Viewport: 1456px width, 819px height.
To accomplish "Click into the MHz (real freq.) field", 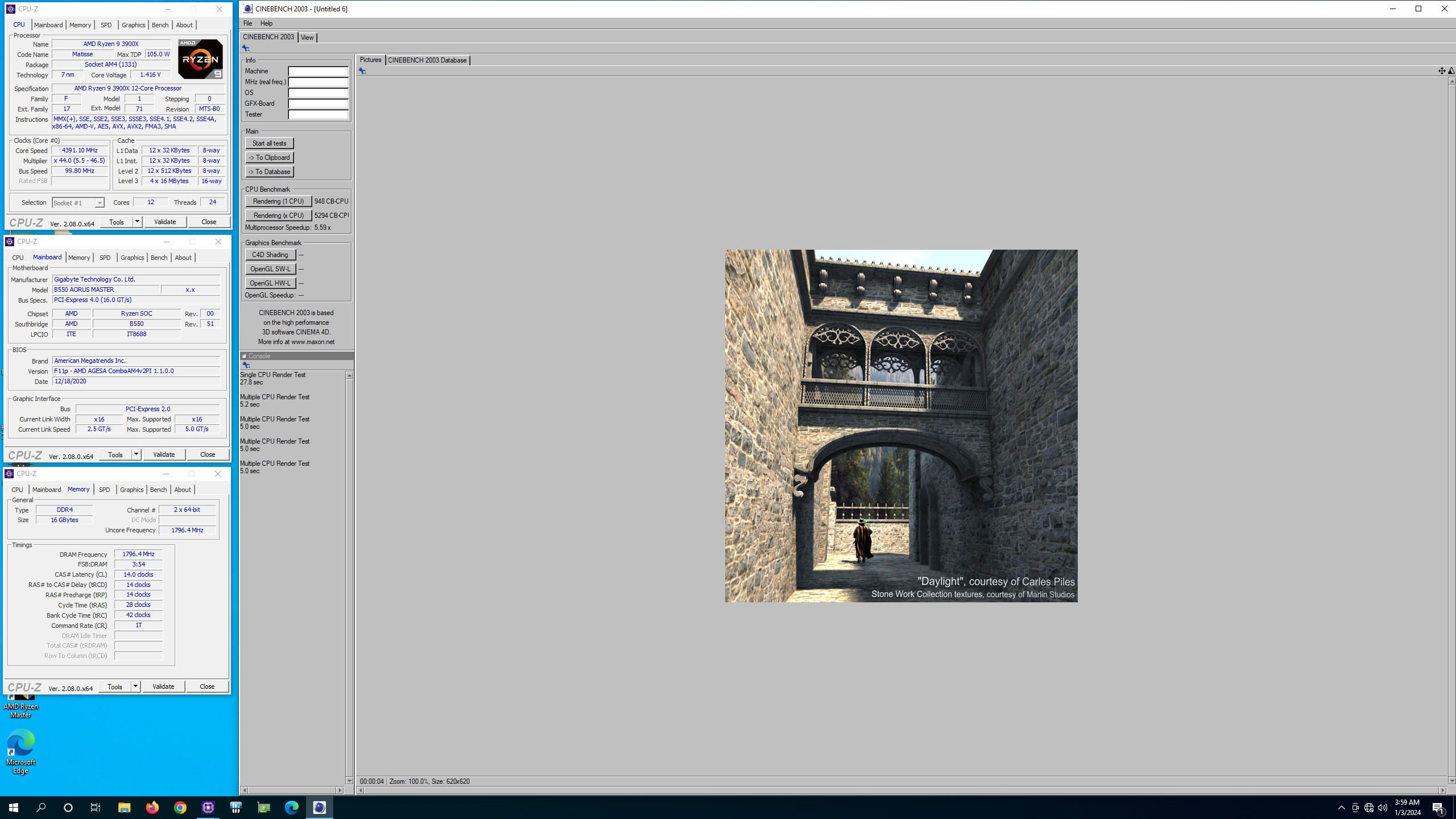I will click(x=318, y=82).
